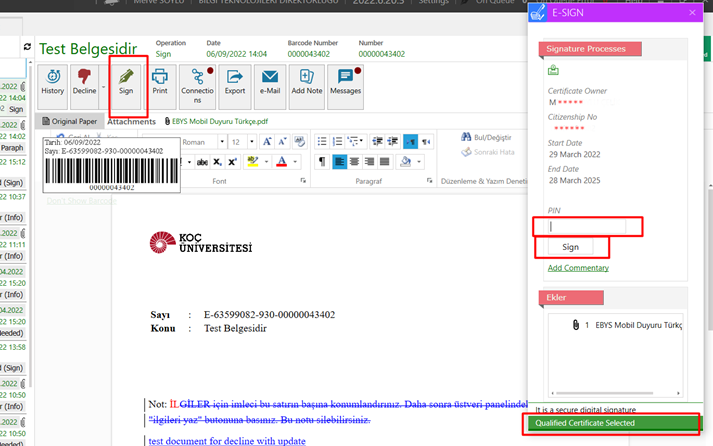Click the Decline thumbs-down icon
This screenshot has height=446, width=713.
(x=84, y=76)
